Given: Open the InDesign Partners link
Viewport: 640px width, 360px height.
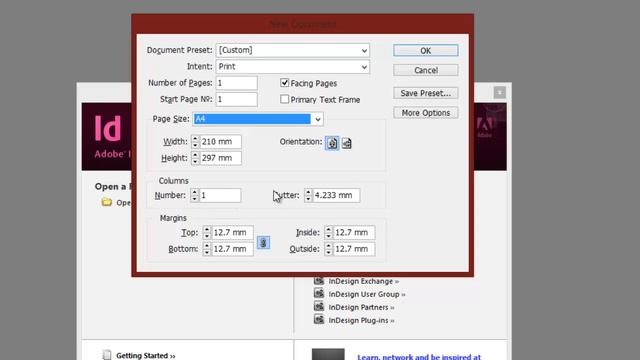Looking at the screenshot, I should 361,307.
